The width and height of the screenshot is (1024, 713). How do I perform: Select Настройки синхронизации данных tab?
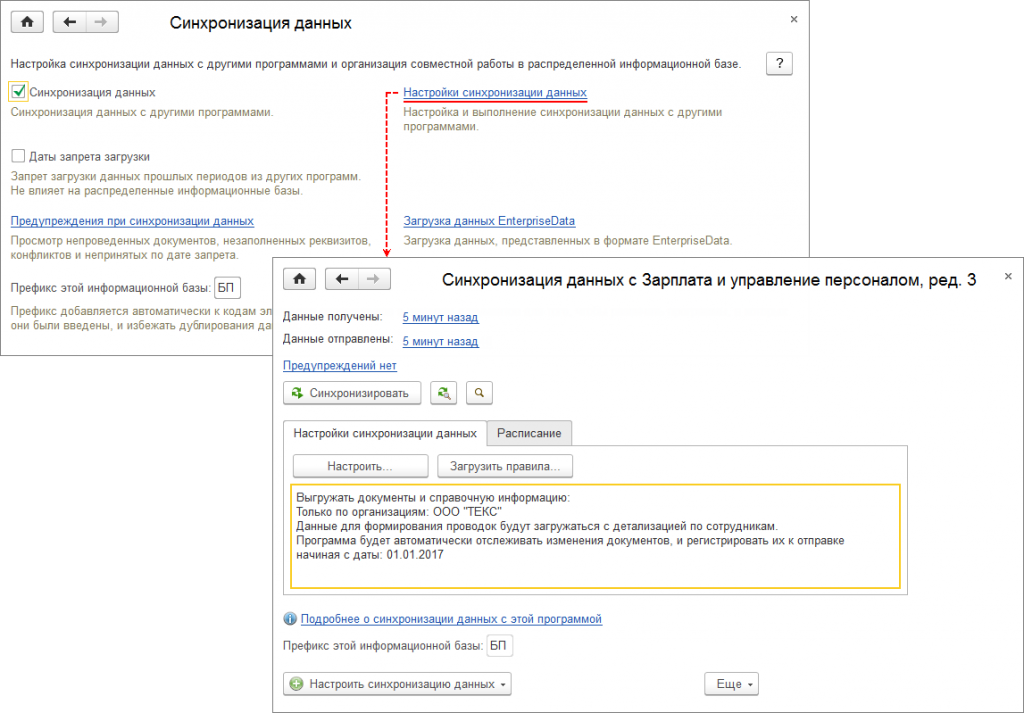385,433
